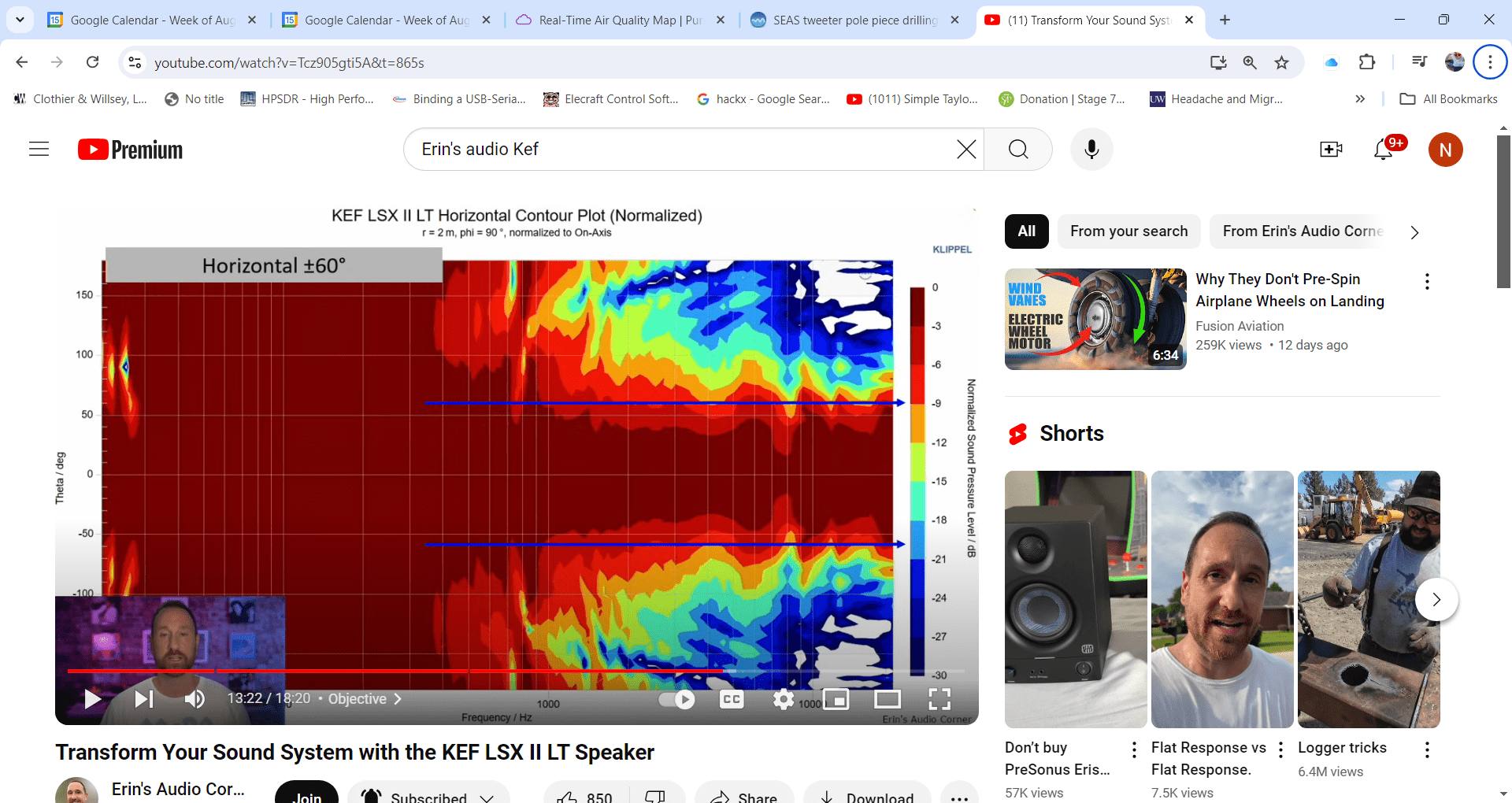Open options for Logger tricks short
This screenshot has height=803, width=1512.
coord(1427,749)
